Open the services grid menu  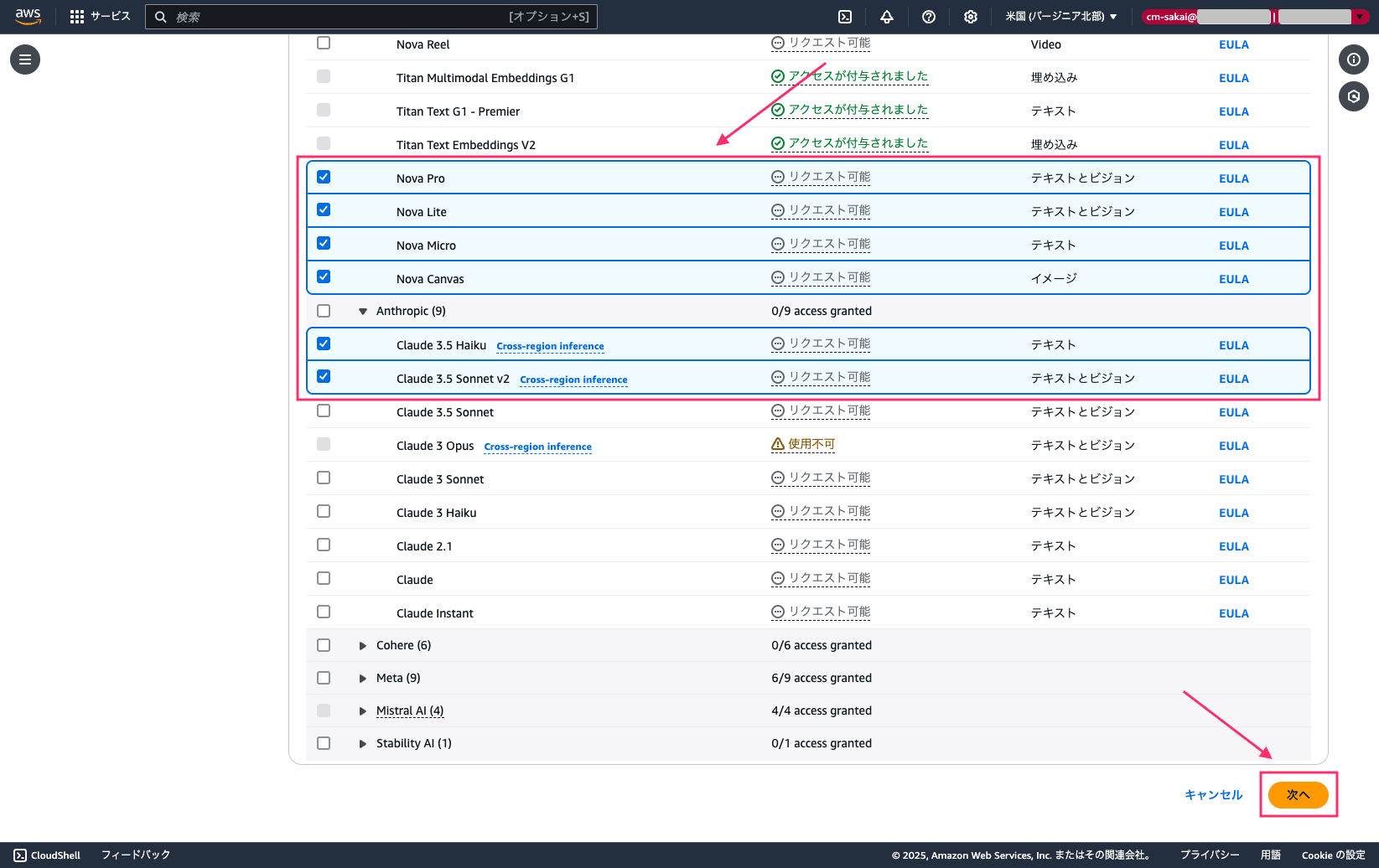click(77, 17)
